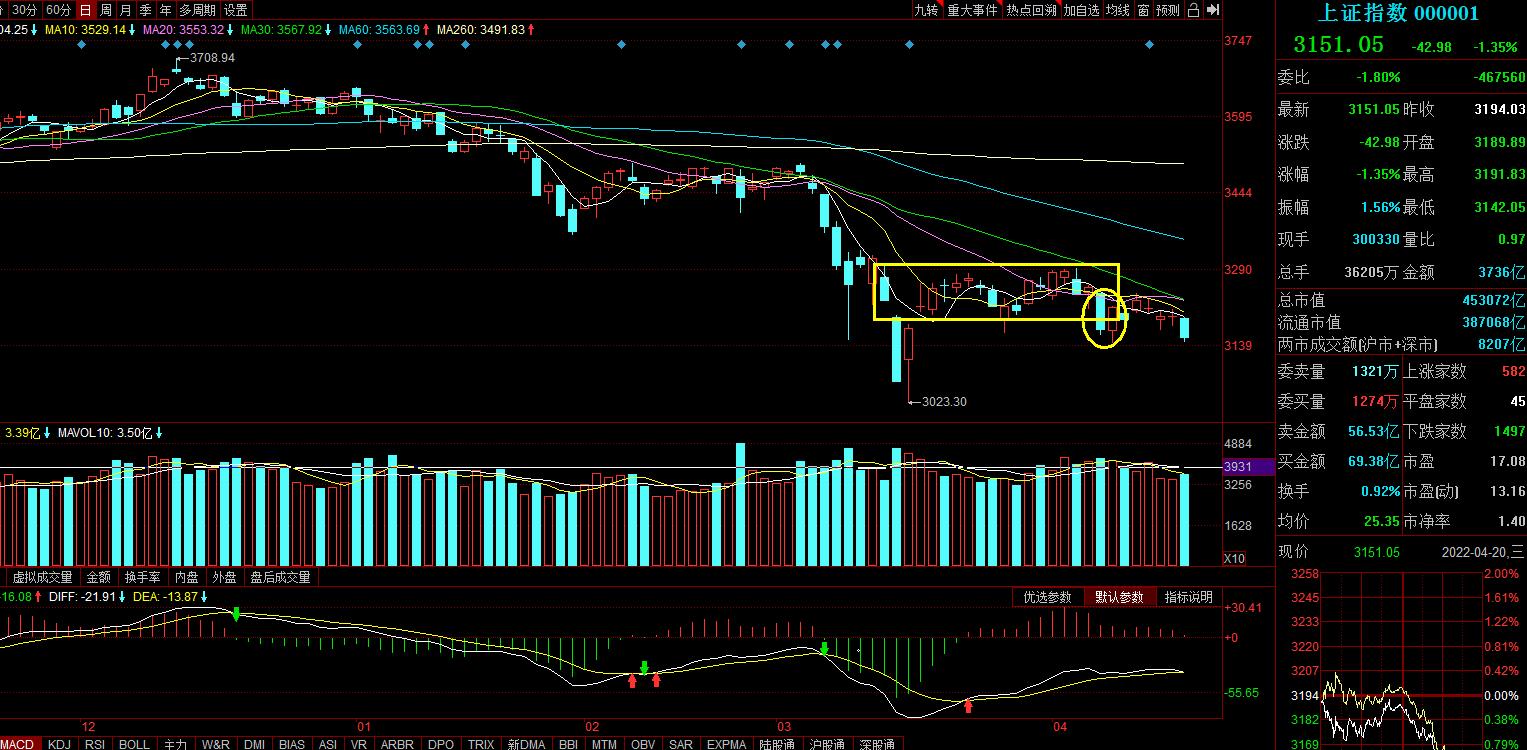Click the 3708.94 high price label
The image size is (1527, 750).
tap(212, 58)
